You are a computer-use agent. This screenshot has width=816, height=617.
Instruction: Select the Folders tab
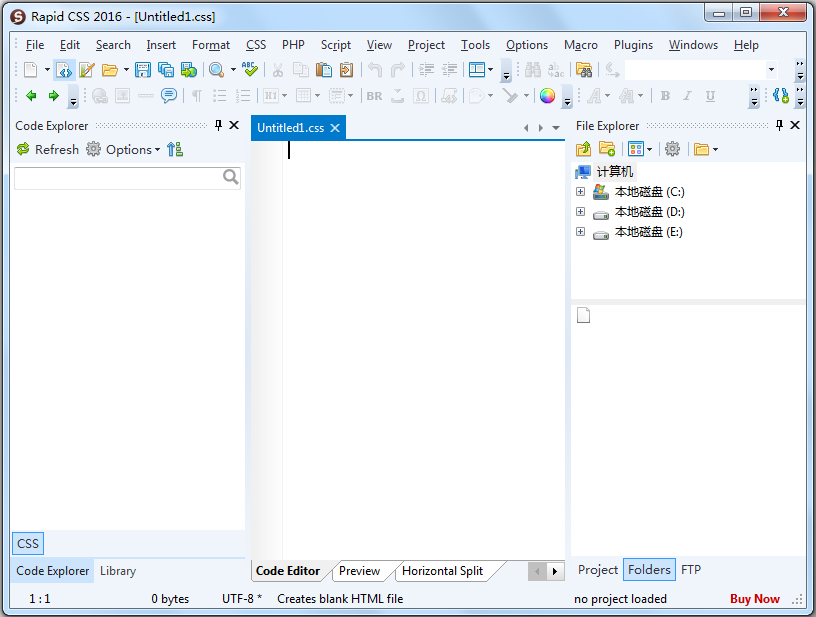coord(649,570)
